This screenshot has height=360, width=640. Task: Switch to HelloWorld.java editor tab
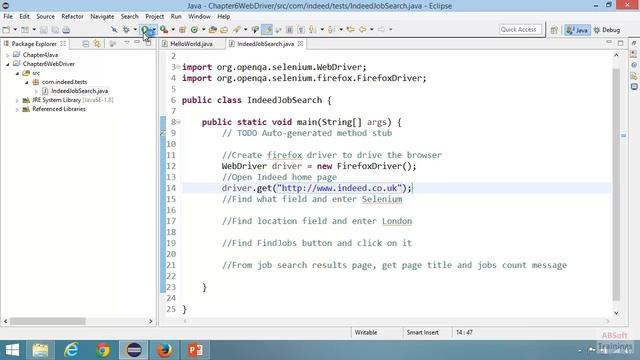click(191, 44)
